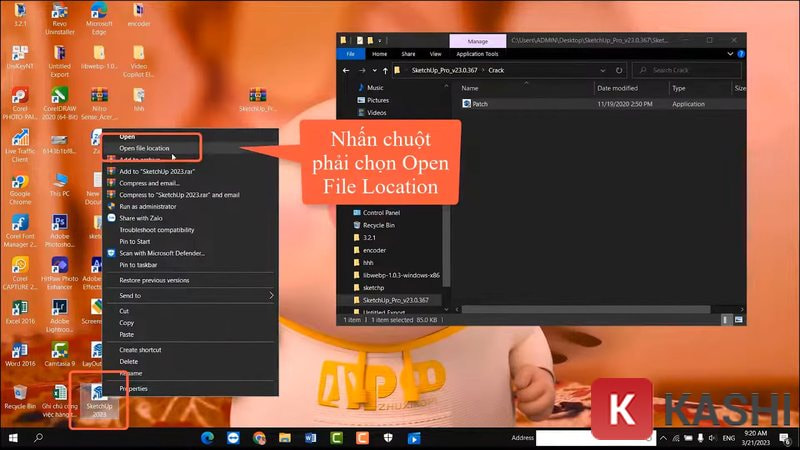This screenshot has height=450, width=800.
Task: Select Untitled Export desktop icon
Action: click(60, 61)
